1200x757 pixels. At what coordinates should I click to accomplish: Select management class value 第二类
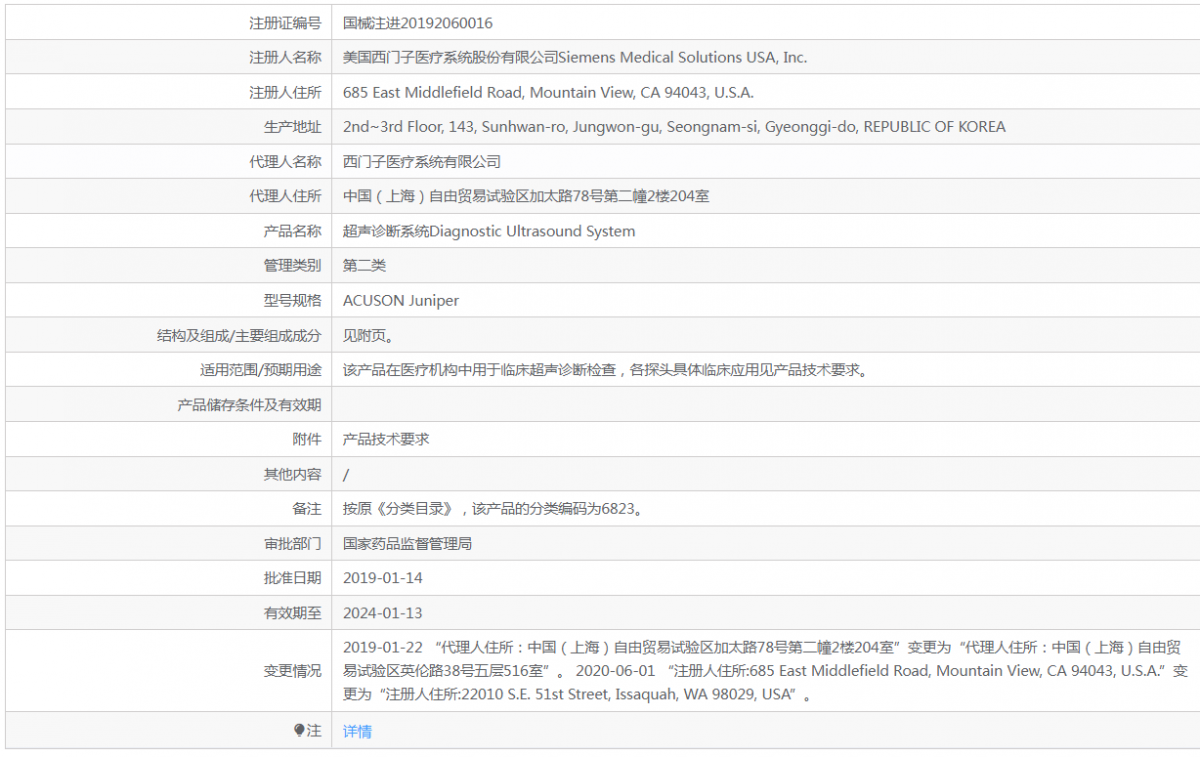pyautogui.click(x=364, y=266)
